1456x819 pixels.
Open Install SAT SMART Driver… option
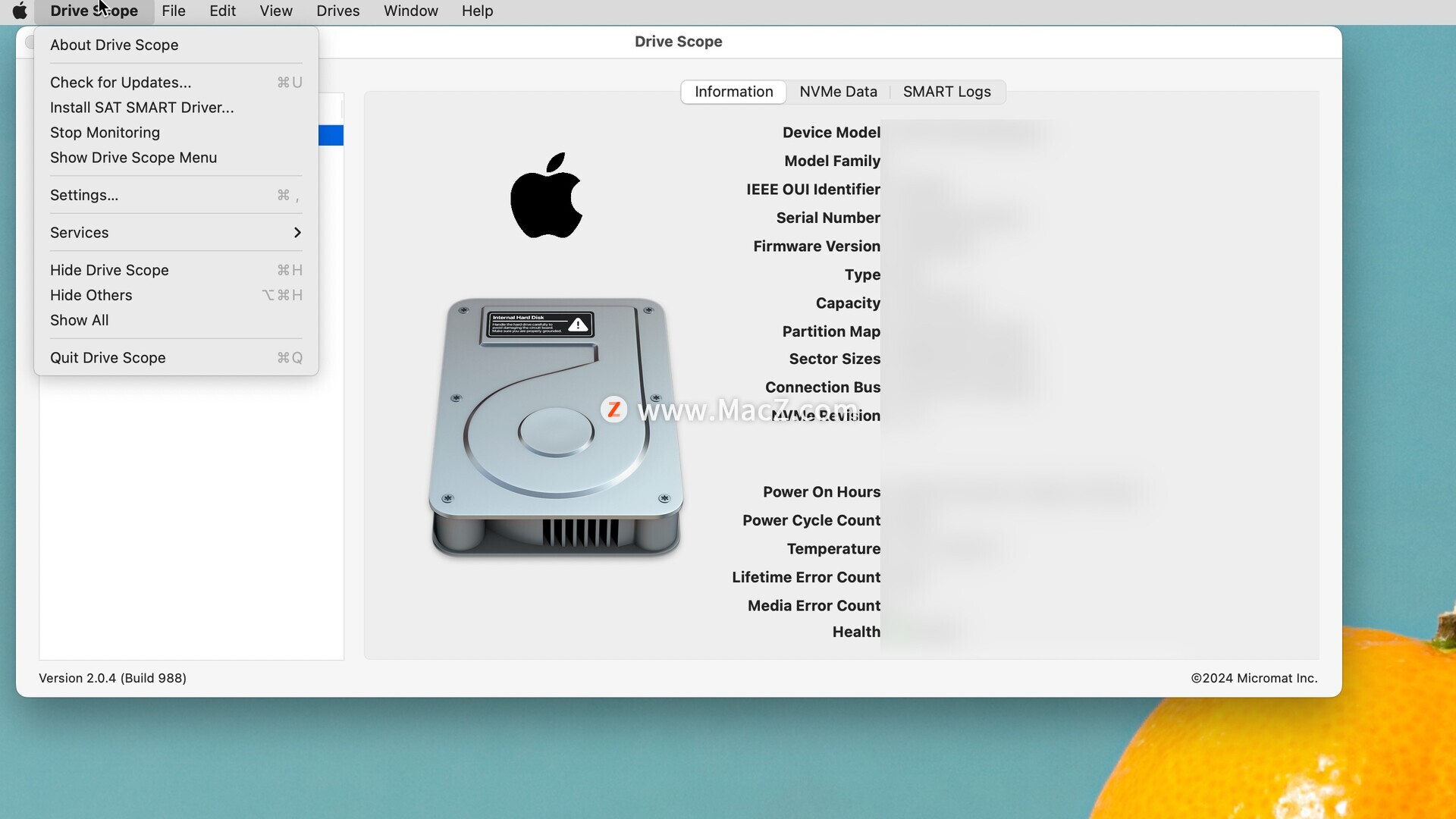tap(142, 108)
